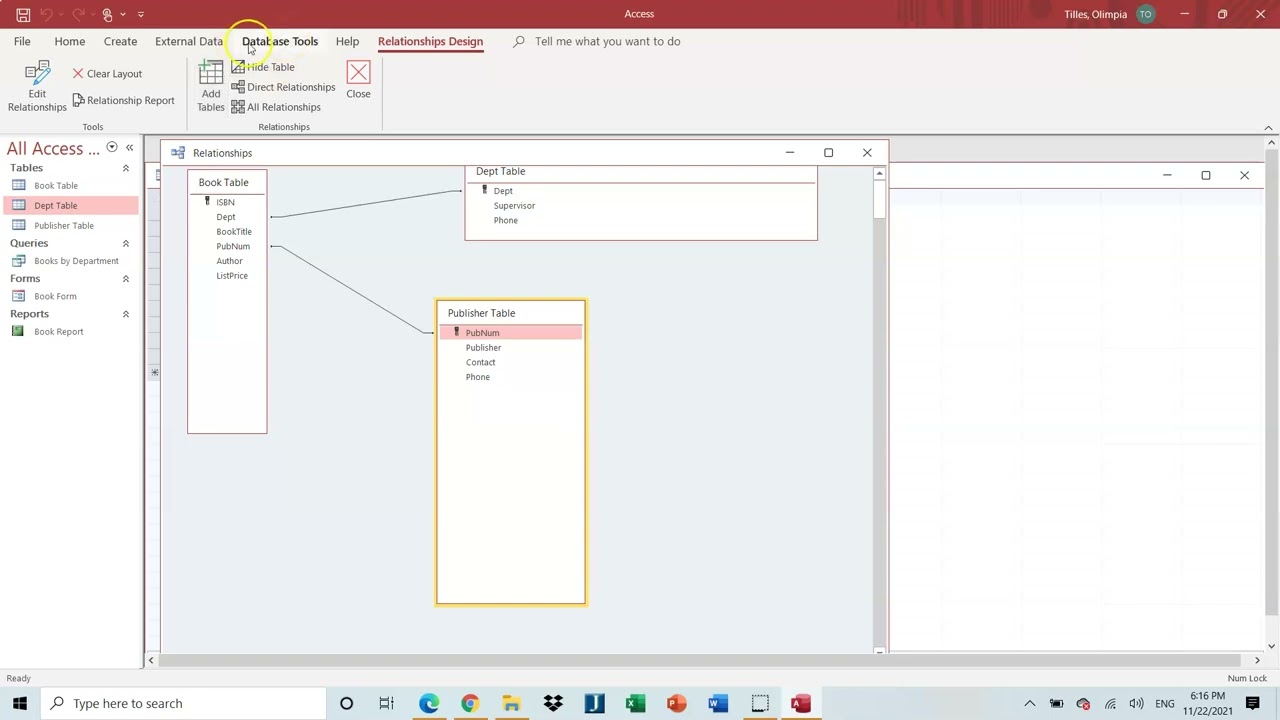The image size is (1280, 720).
Task: Select PubNum key field in Publisher Table
Action: (x=511, y=333)
